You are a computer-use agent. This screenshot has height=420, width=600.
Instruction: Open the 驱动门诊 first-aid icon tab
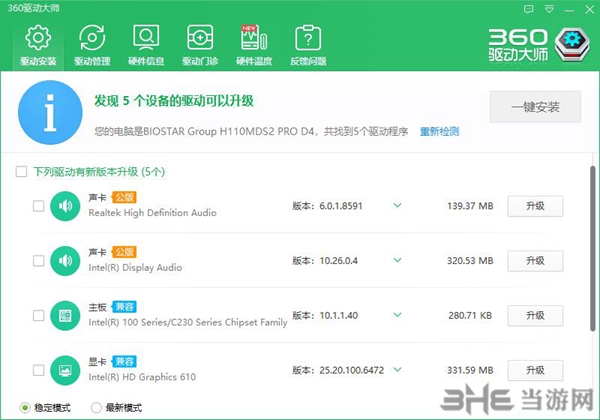pos(200,46)
